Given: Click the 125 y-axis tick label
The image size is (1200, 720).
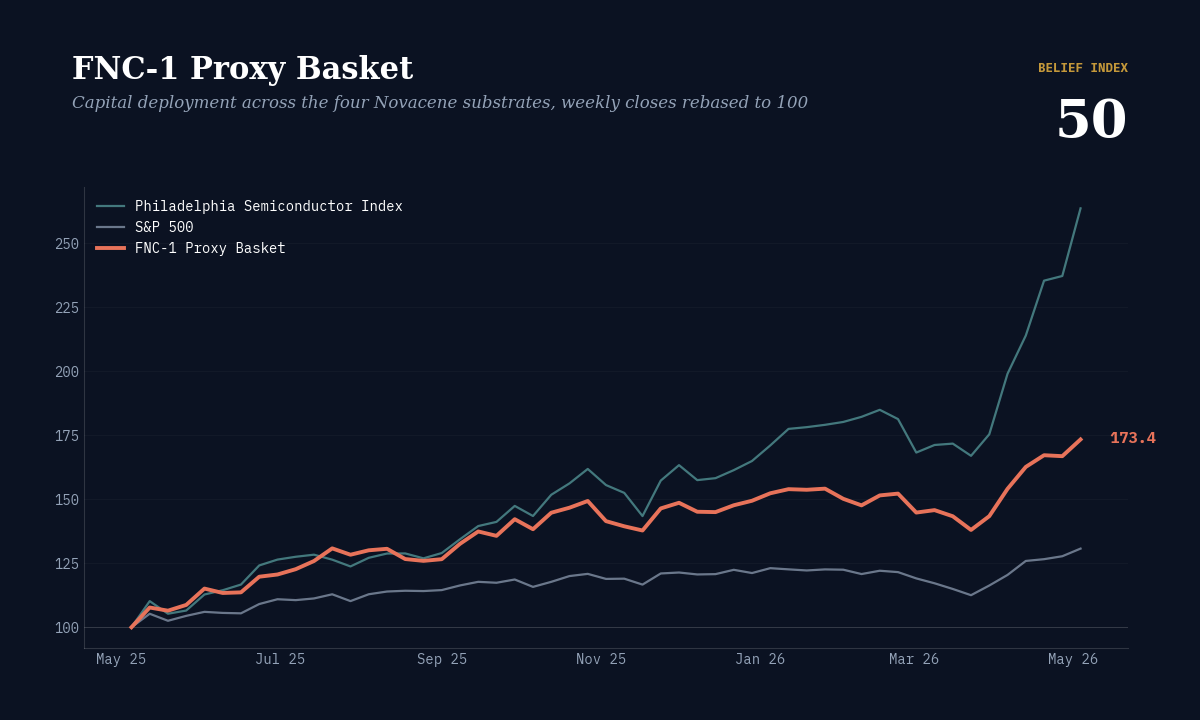Looking at the screenshot, I should tap(67, 564).
